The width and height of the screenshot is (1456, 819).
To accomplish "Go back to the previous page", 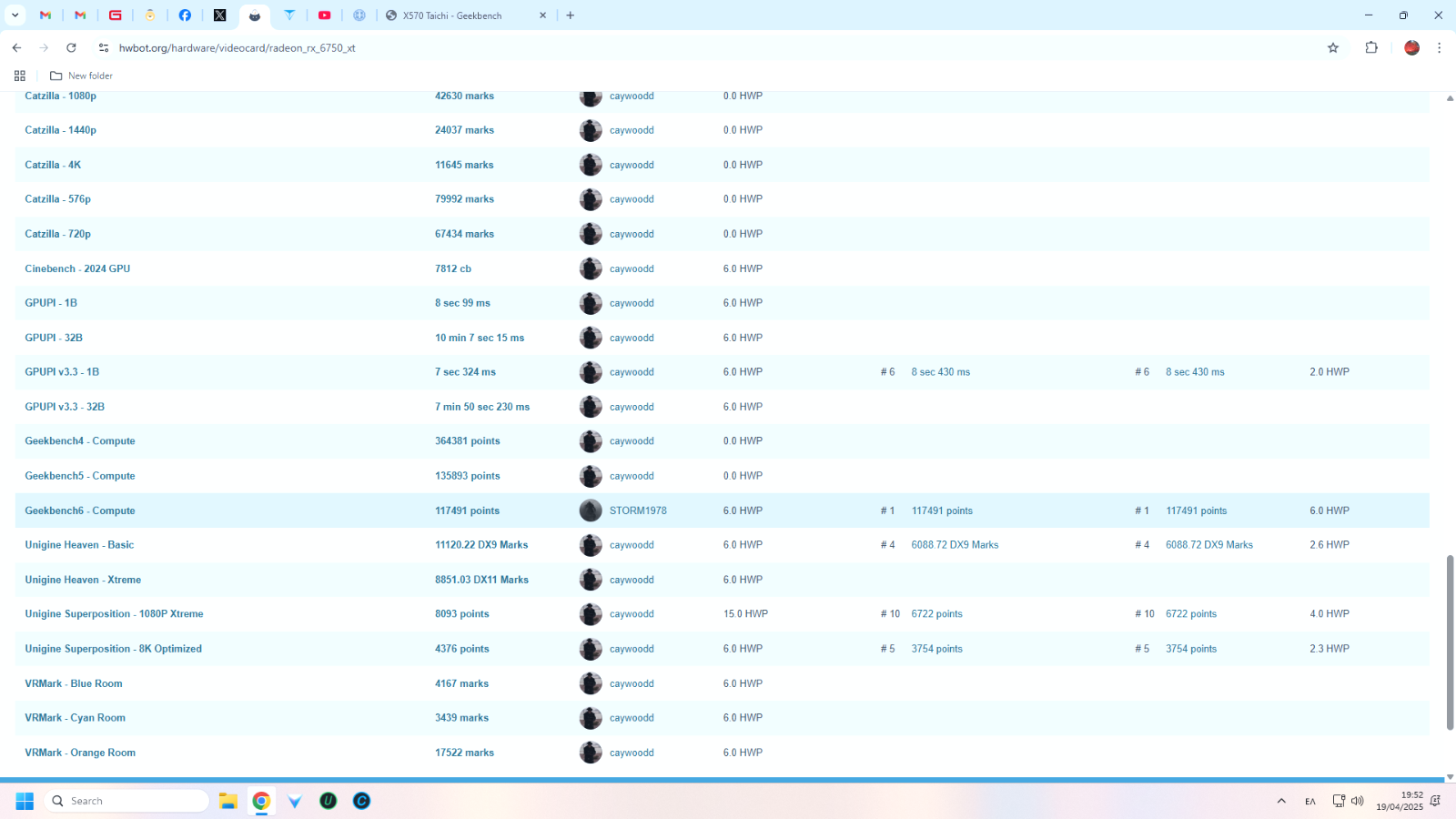I will (16, 47).
